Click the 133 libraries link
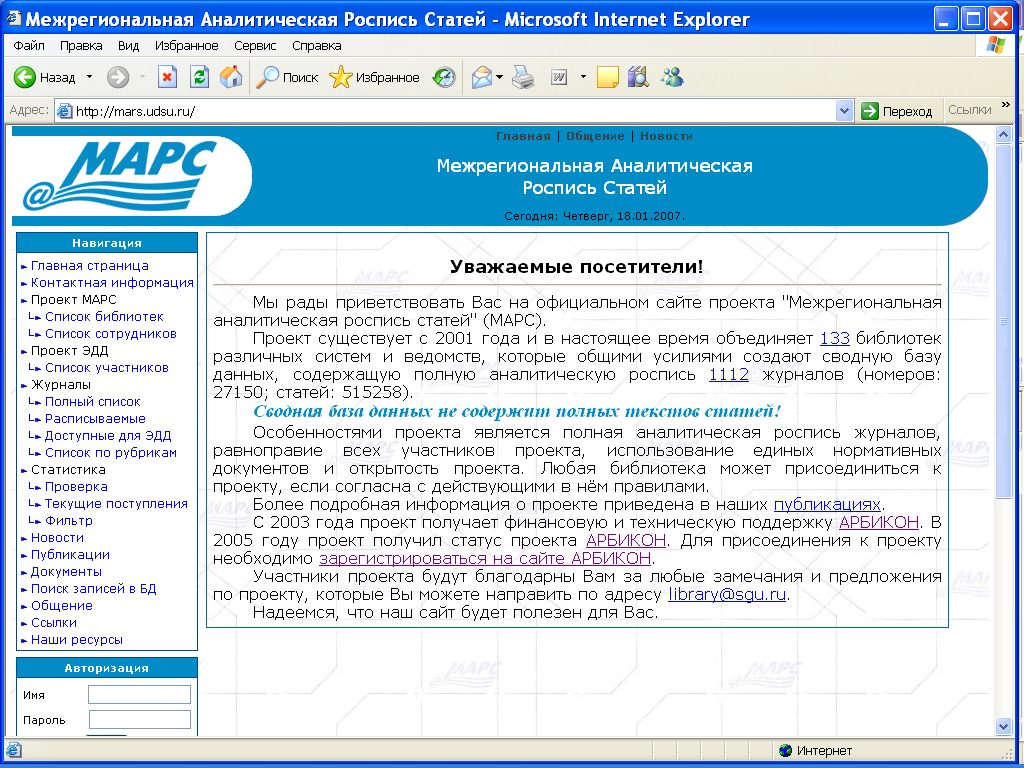1024x768 pixels. 835,338
